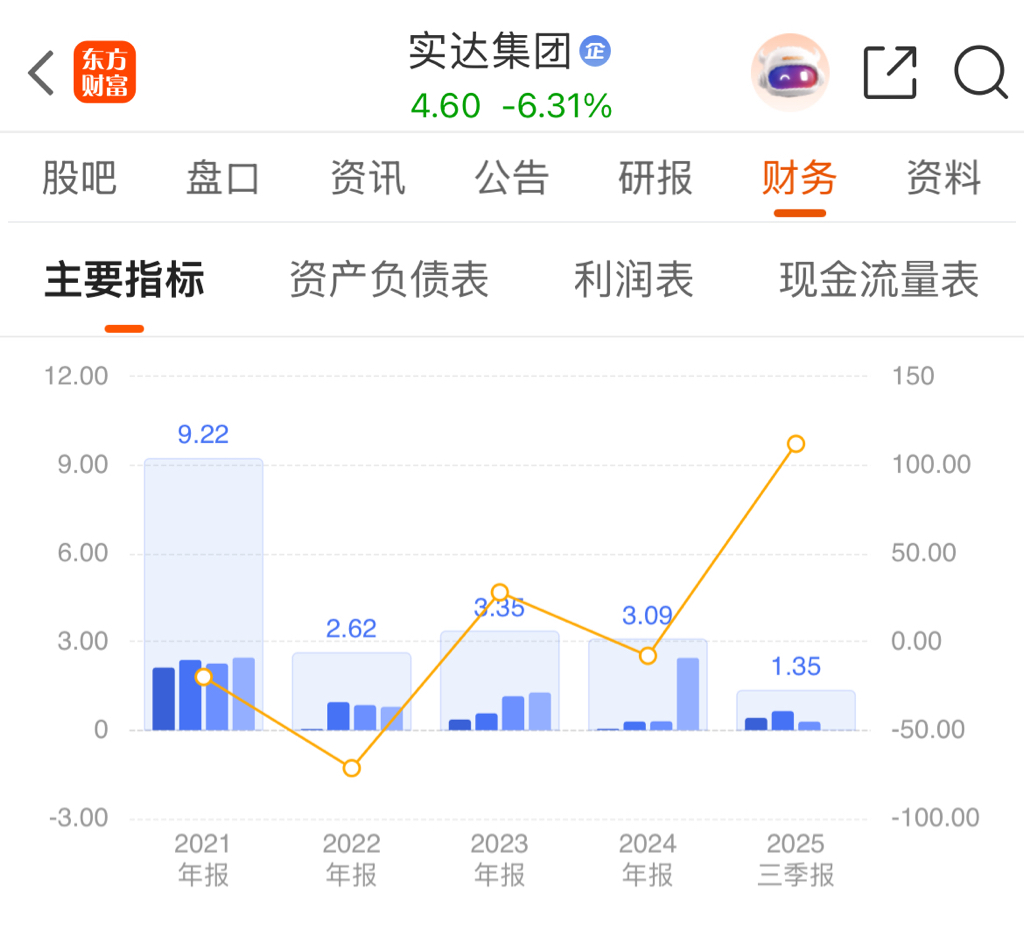Tap the 2025 orange line point
The width and height of the screenshot is (1024, 930).
795,444
